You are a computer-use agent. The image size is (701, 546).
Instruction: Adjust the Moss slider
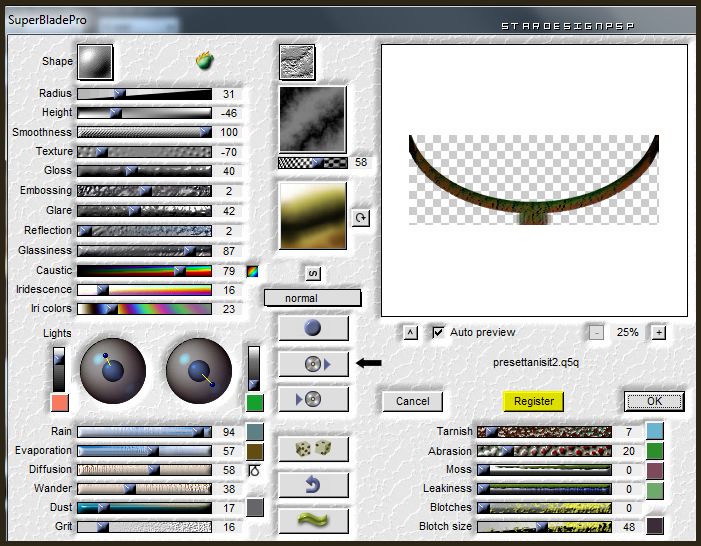pos(544,470)
